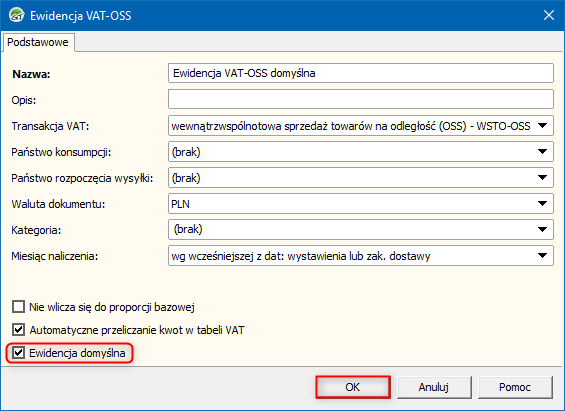
Task: Click the Miesiąc naliczenia selected value text
Action: (x=301, y=256)
